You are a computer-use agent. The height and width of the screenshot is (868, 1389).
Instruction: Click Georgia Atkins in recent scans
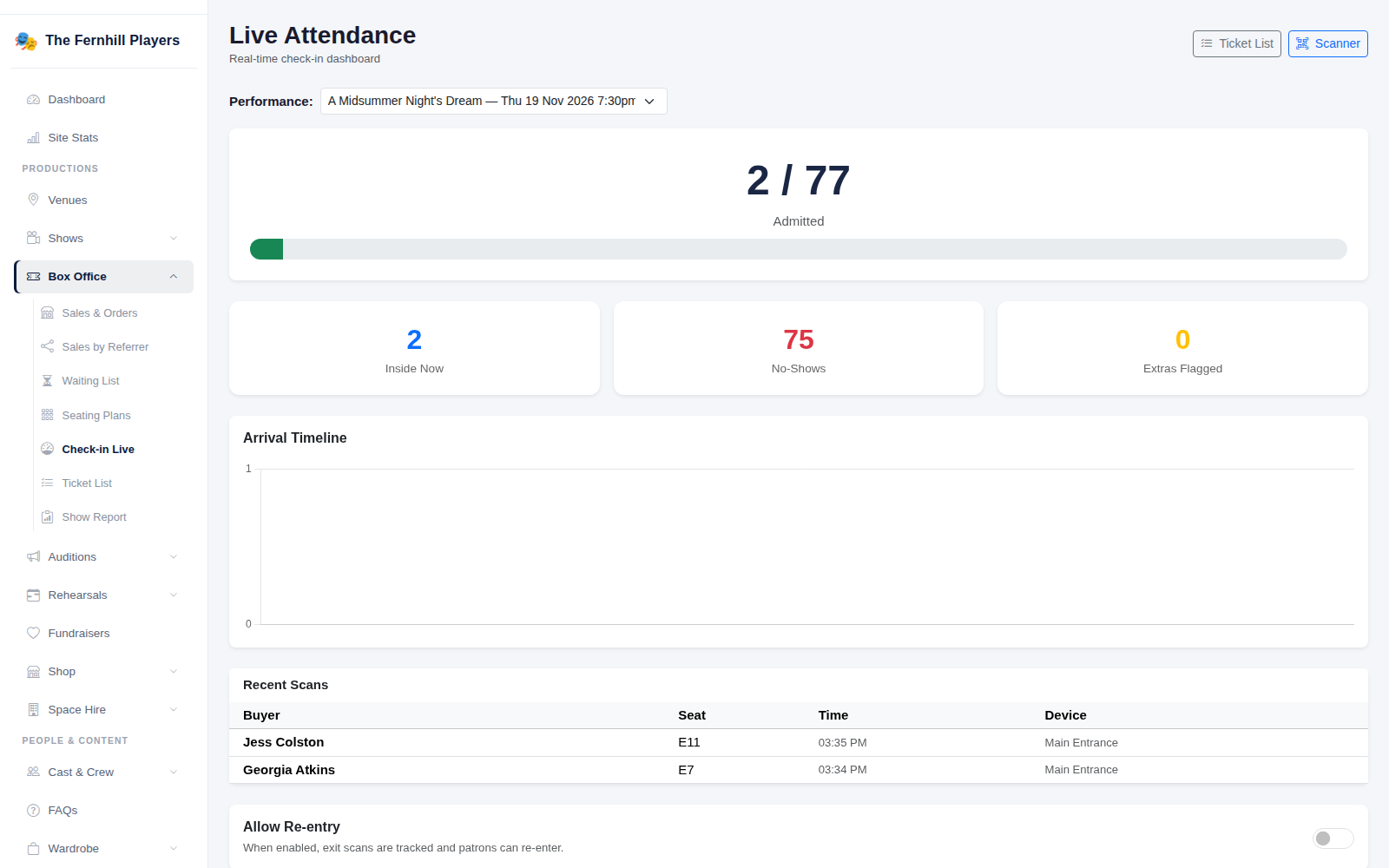(x=289, y=770)
